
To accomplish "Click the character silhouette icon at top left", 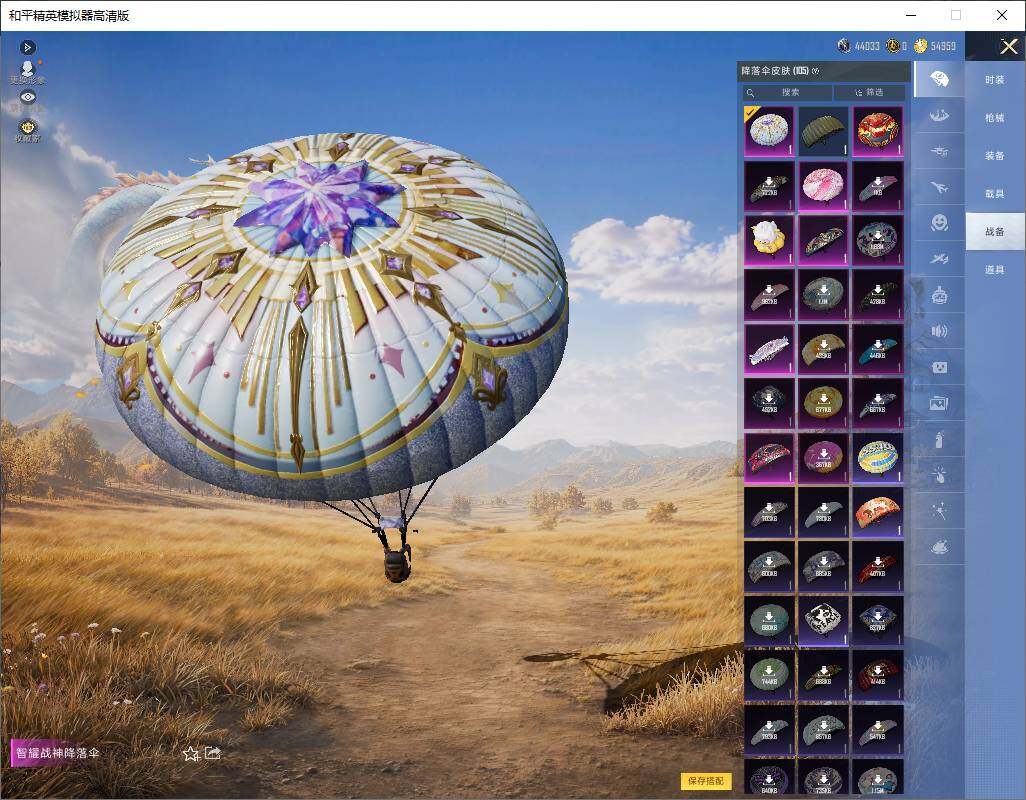I will point(27,71).
